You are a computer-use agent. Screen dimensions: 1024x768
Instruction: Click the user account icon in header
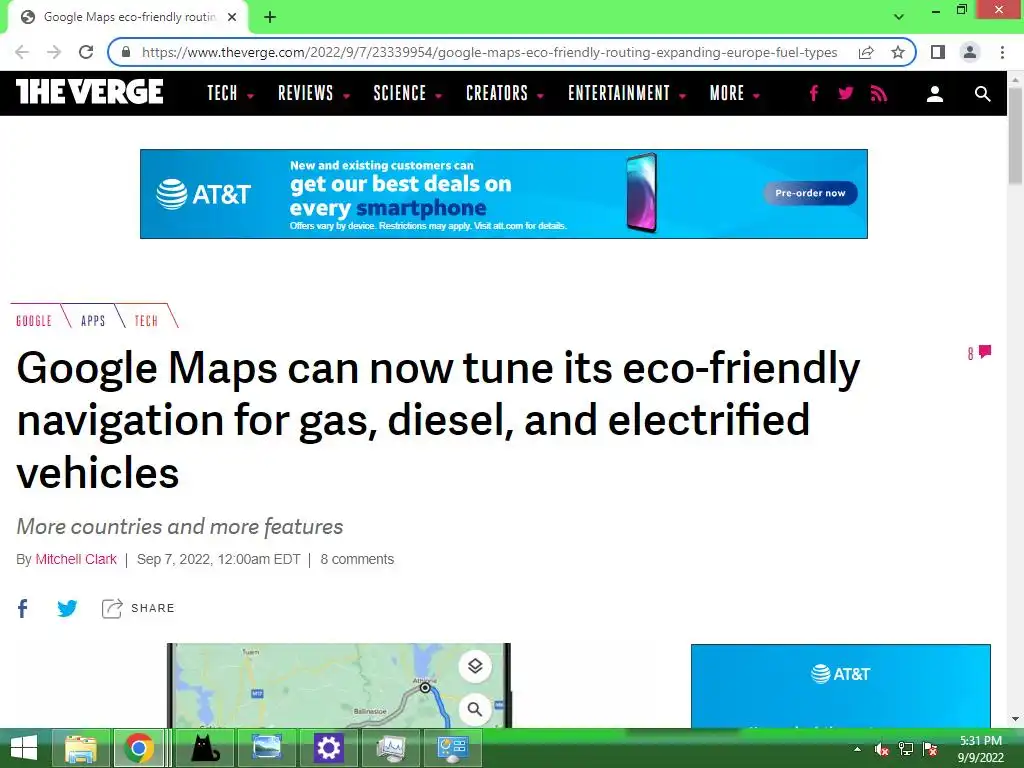tap(935, 94)
